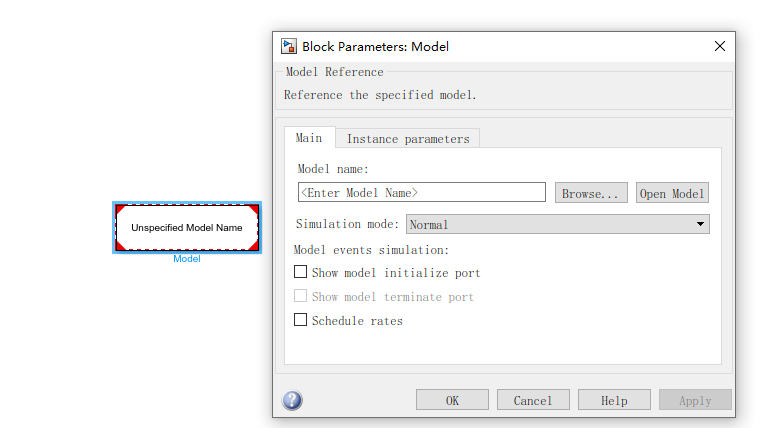This screenshot has height=428, width=759.
Task: Enable Show model initialize port
Action: pos(301,272)
